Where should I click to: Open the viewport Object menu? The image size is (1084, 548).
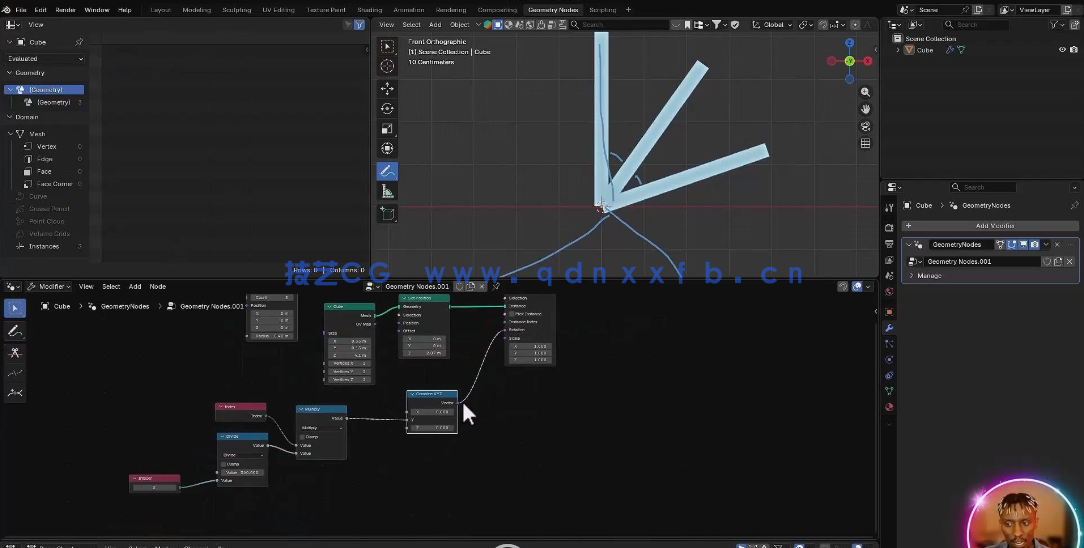point(459,24)
